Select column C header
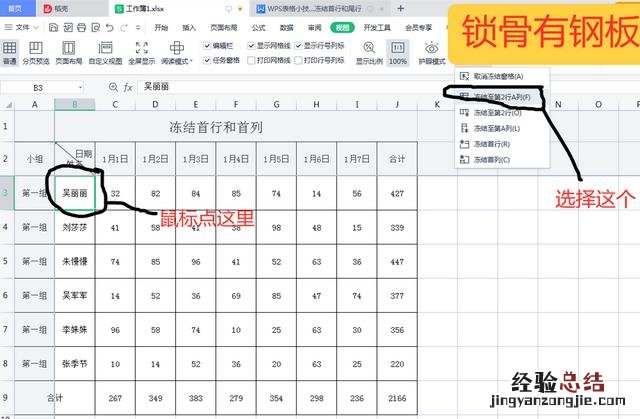 115,105
